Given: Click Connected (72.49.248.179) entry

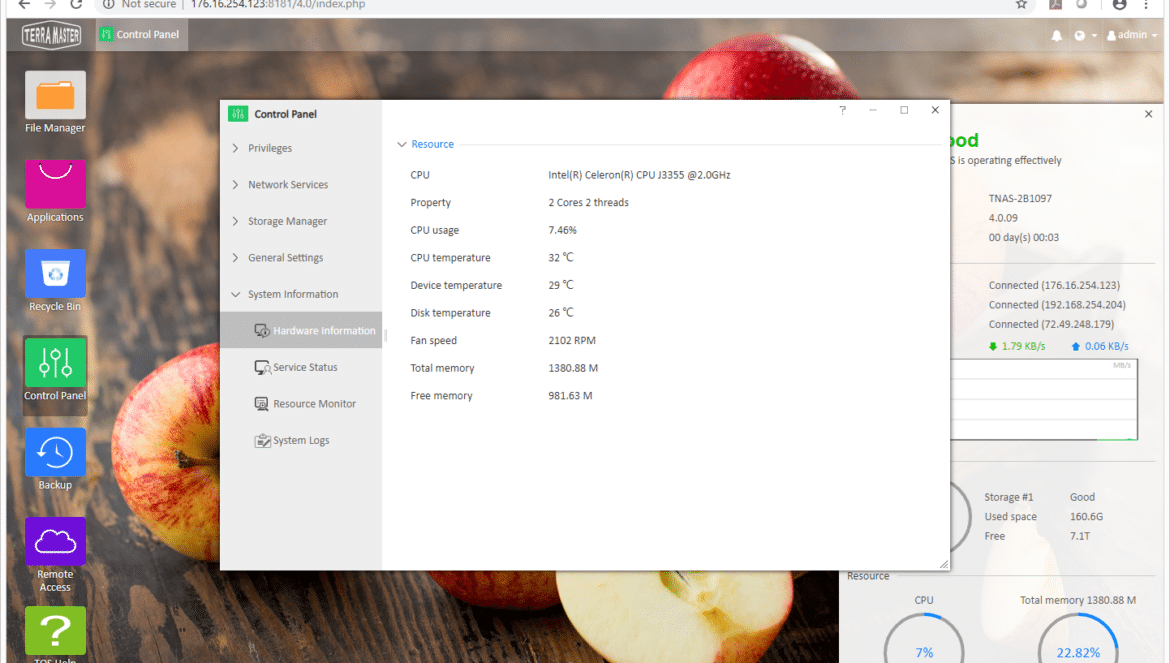Looking at the screenshot, I should (1051, 324).
